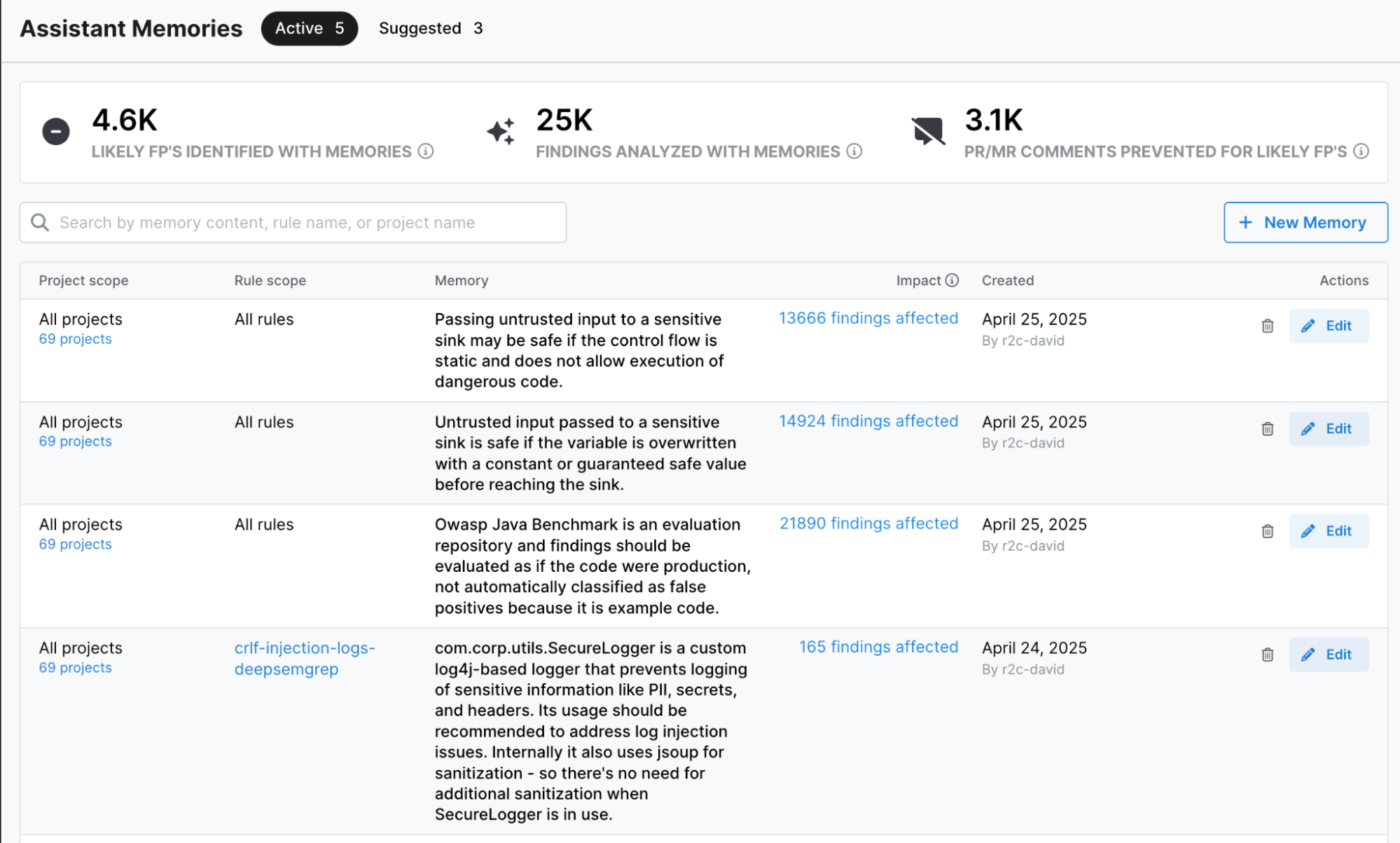Click info icon next to PR/MR Comments Prevented

pyautogui.click(x=1361, y=151)
